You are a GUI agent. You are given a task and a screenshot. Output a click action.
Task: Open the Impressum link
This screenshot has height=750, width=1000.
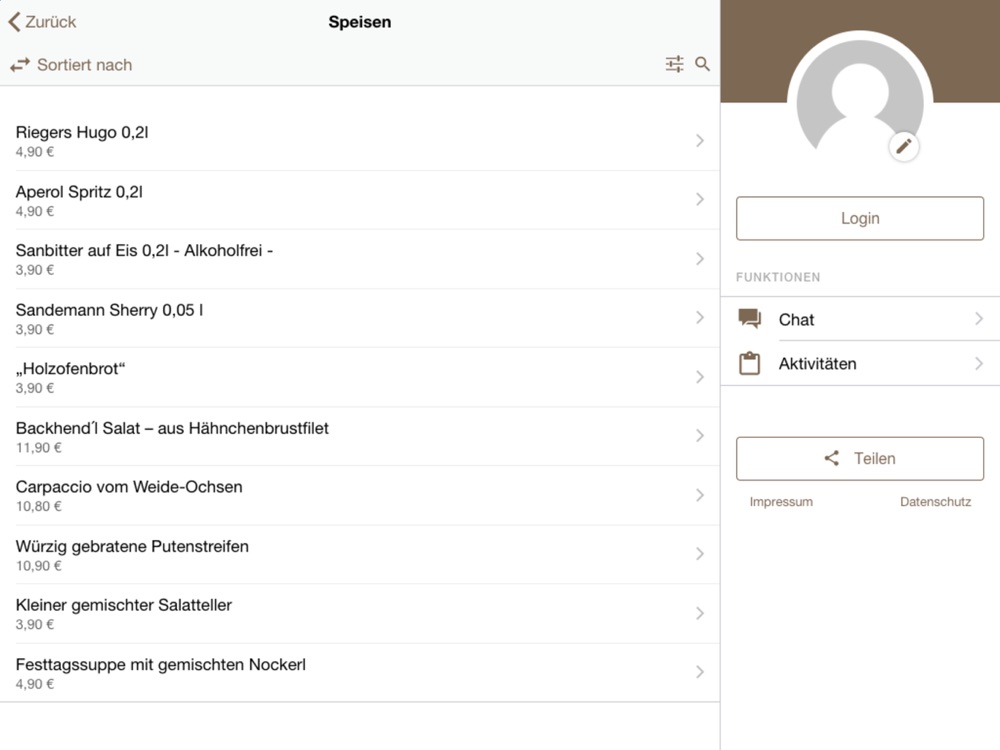pyautogui.click(x=781, y=502)
